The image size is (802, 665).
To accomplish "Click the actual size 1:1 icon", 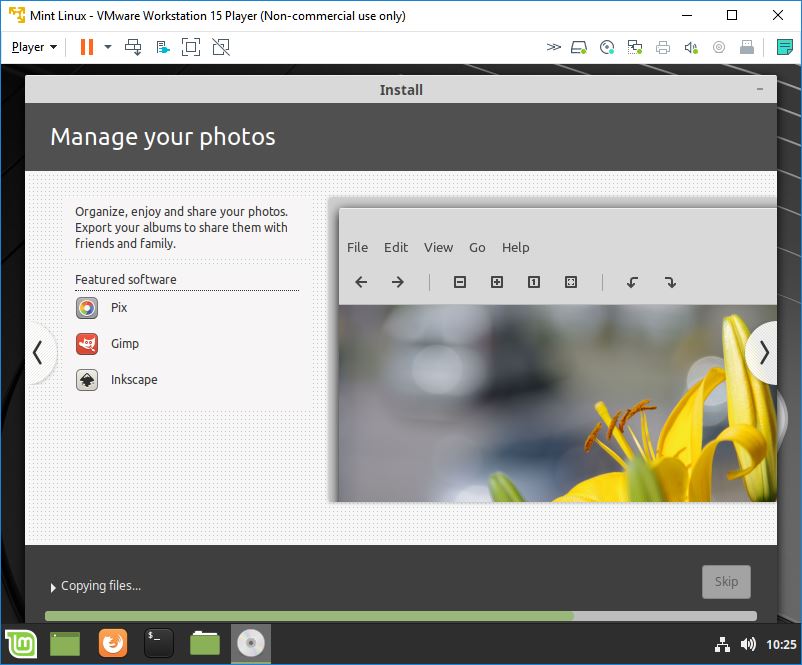I will click(x=533, y=282).
